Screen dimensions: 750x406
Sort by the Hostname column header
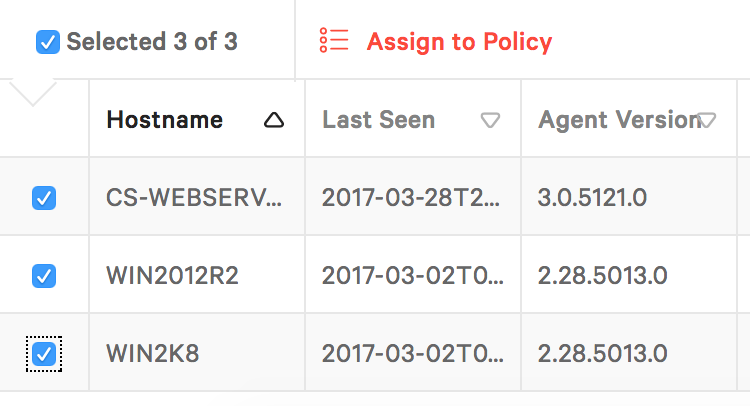[x=165, y=120]
